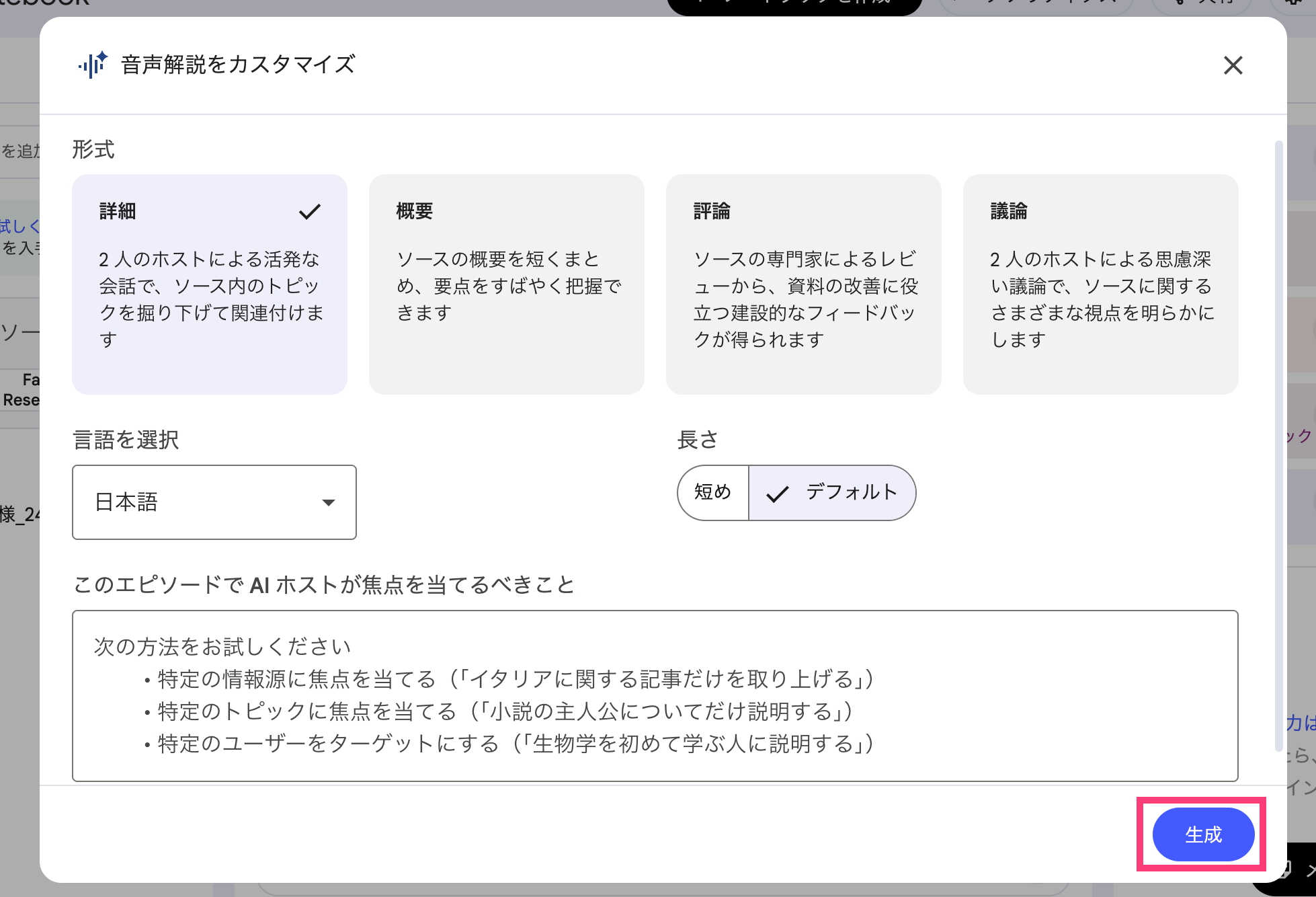The image size is (1316, 897).
Task: Select the 詳細 format card
Action: 209,284
